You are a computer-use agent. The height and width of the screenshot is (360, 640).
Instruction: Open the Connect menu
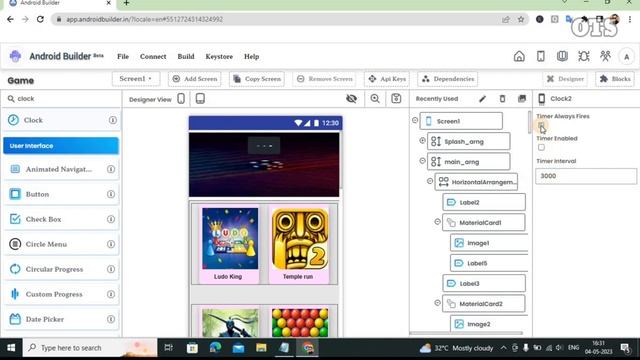tap(153, 57)
